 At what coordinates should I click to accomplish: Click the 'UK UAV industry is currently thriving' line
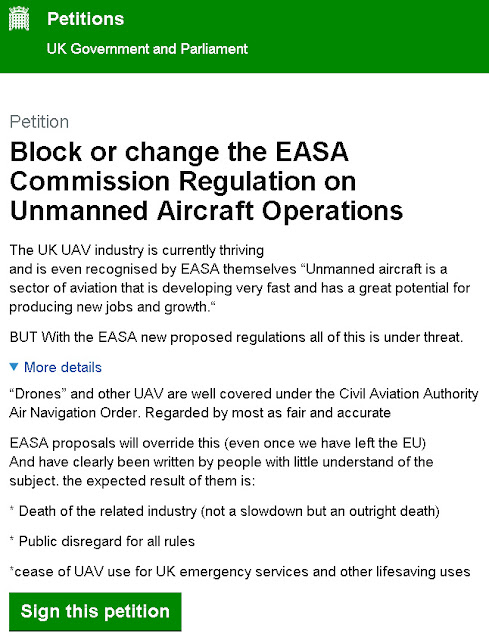(137, 250)
